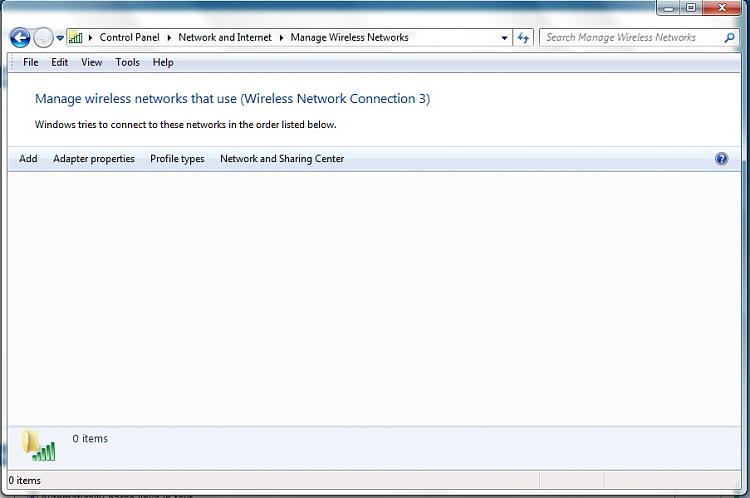750x498 pixels.
Task: Open the Tools menu
Action: pos(128,62)
